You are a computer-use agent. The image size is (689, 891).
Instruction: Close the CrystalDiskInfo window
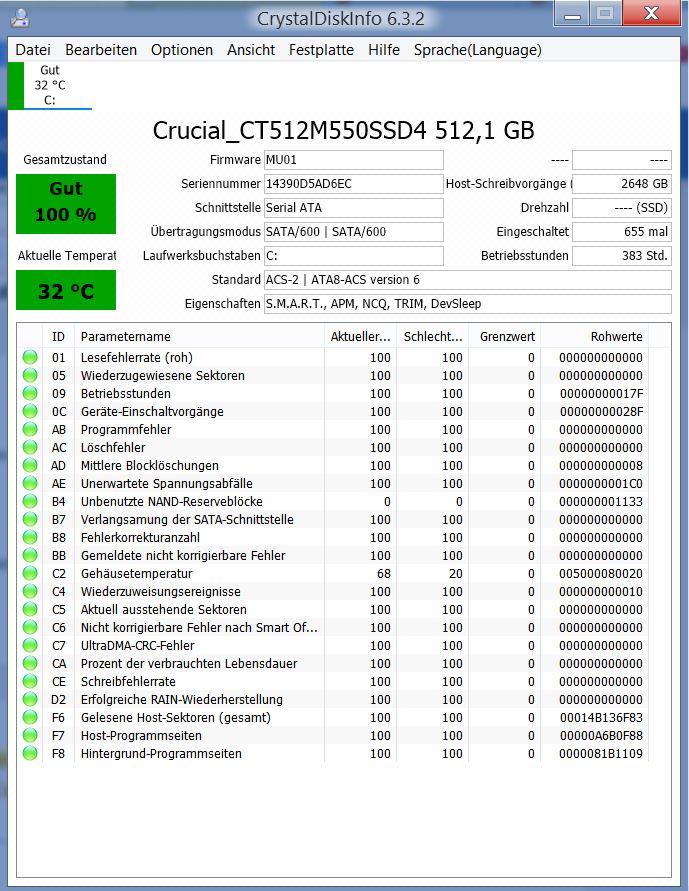point(651,14)
